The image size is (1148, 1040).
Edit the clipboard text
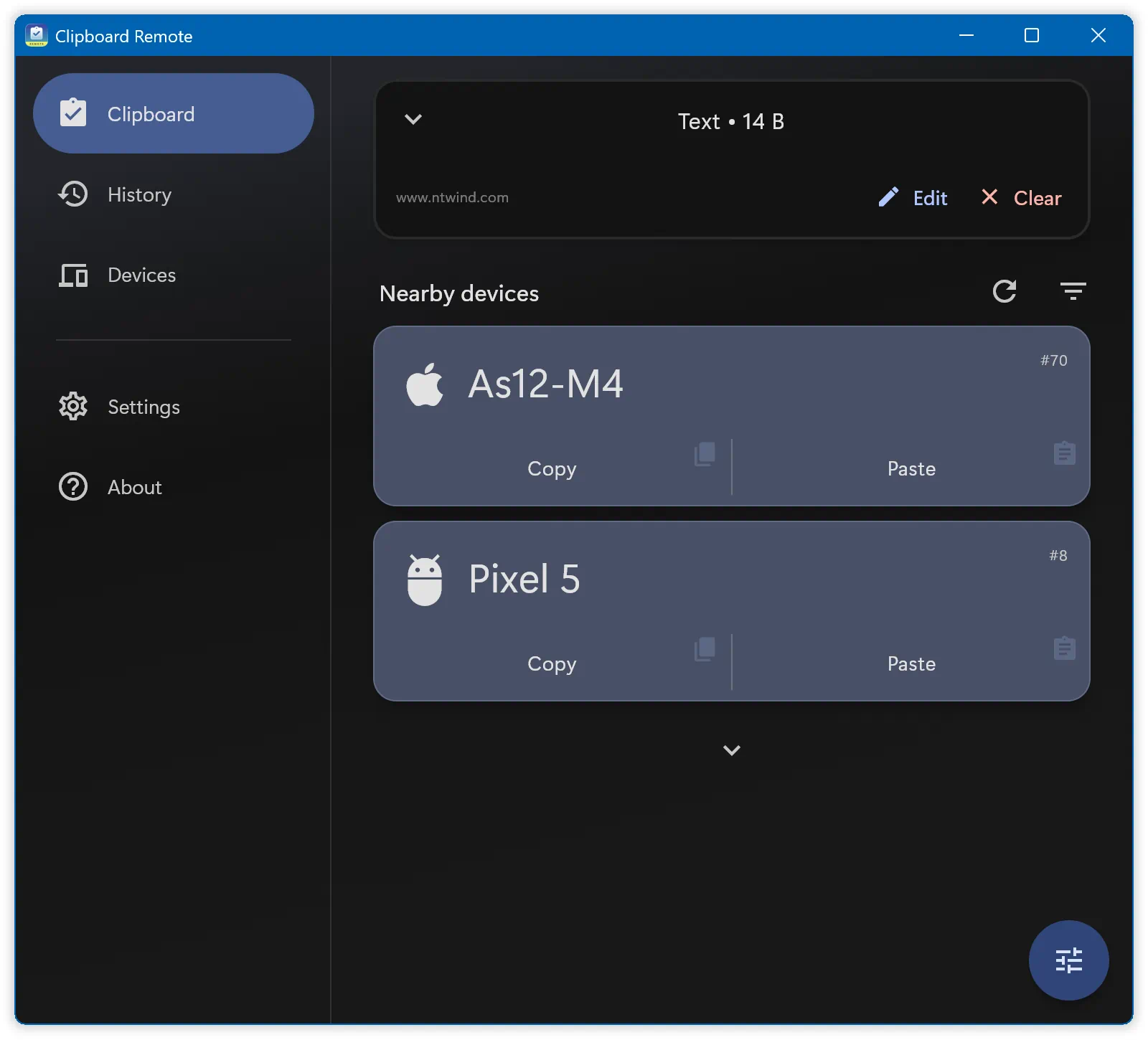click(913, 198)
